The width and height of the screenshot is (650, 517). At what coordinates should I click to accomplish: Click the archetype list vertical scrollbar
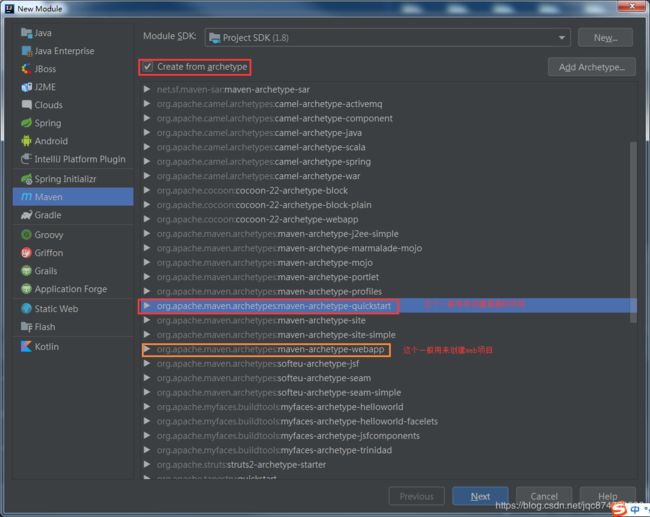(x=633, y=232)
